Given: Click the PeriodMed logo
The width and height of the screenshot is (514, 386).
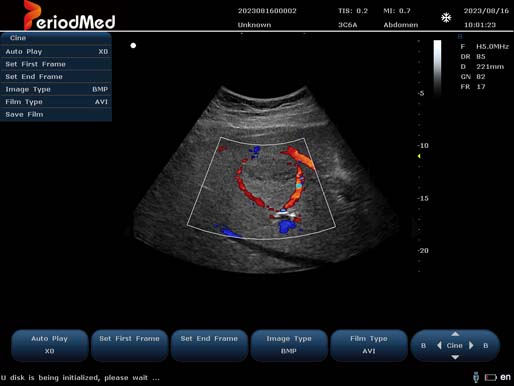Looking at the screenshot, I should 70,16.
